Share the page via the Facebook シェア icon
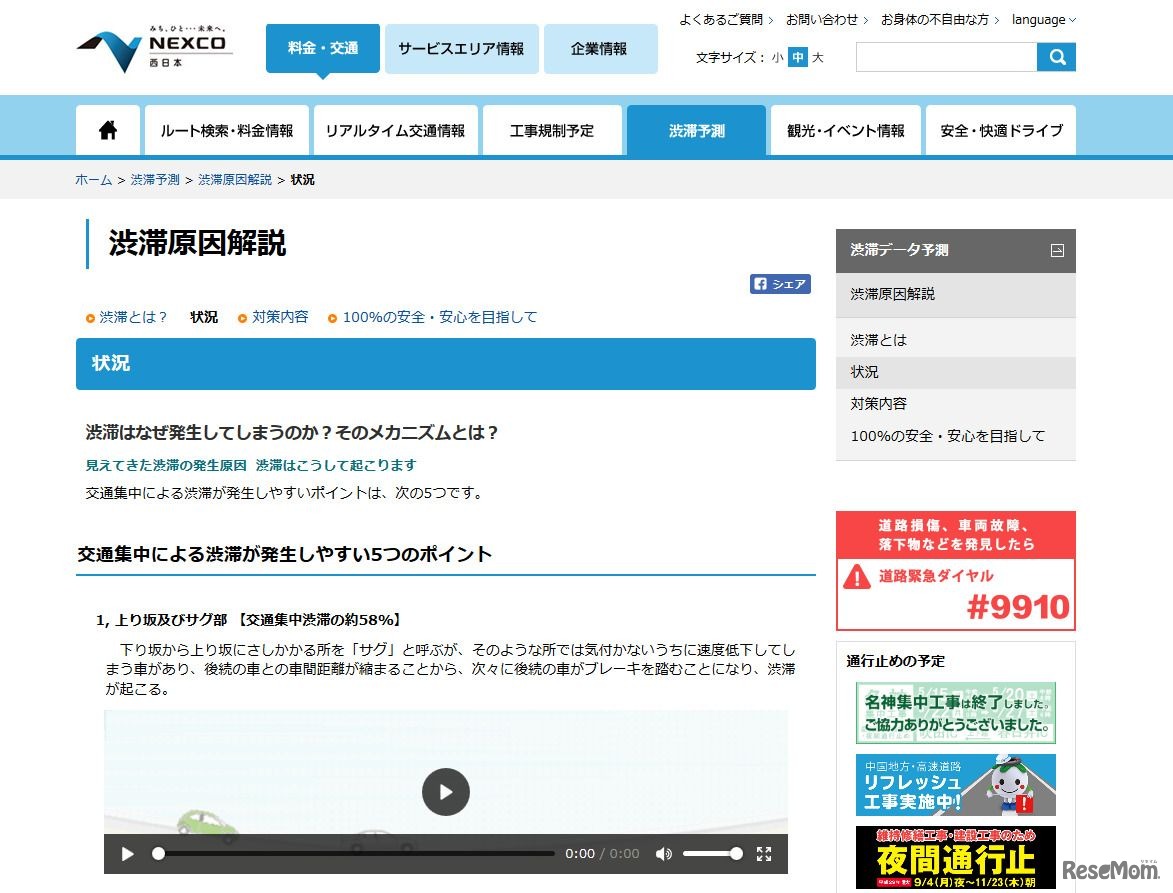The image size is (1173, 893). tap(780, 284)
